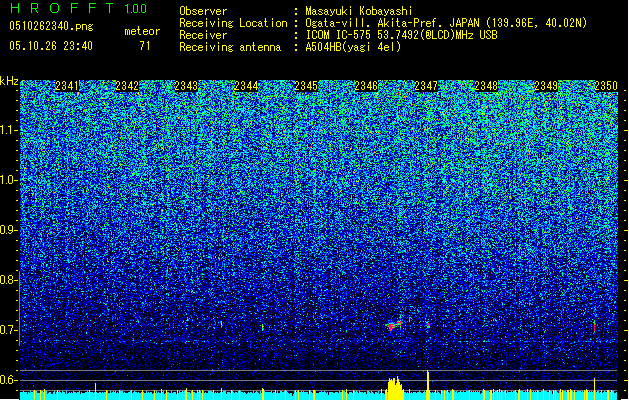Click the 0.6 kHz axis label
Viewport: 629px width, 400px height.
click(9, 380)
